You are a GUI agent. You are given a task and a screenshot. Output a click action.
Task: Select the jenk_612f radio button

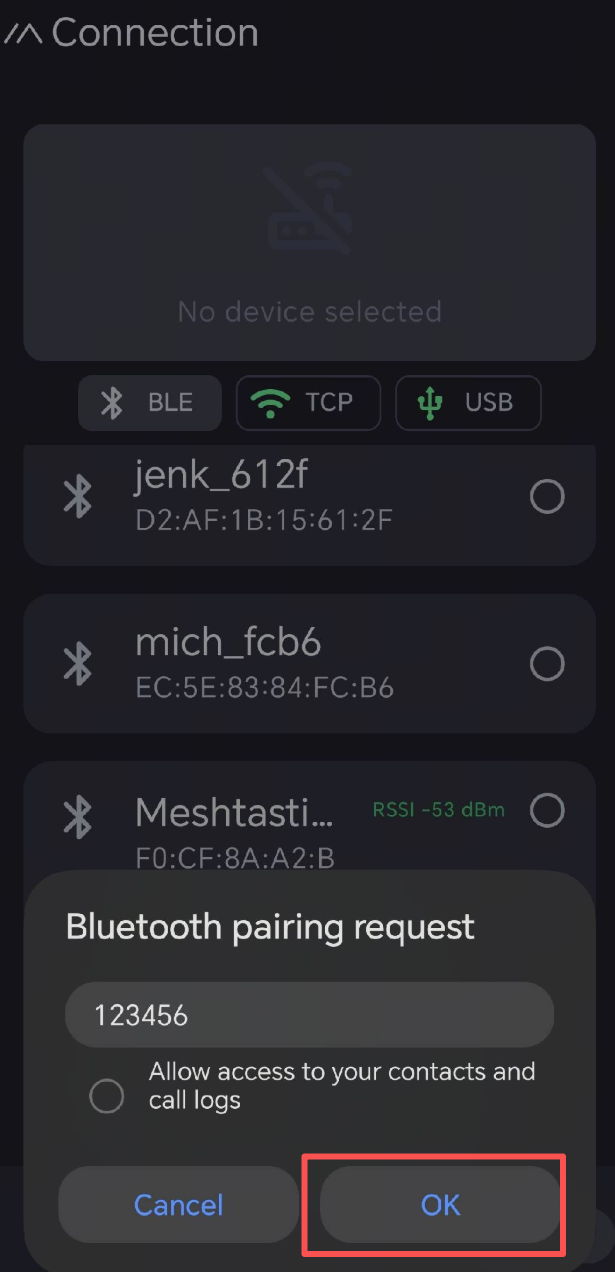click(x=547, y=496)
